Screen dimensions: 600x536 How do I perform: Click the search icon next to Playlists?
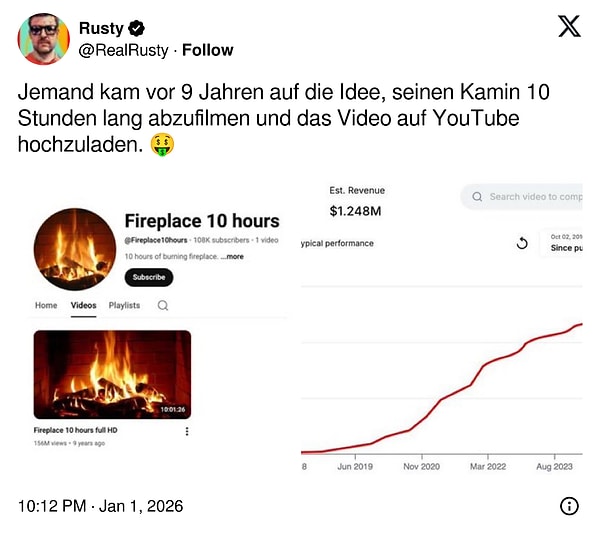coord(162,306)
